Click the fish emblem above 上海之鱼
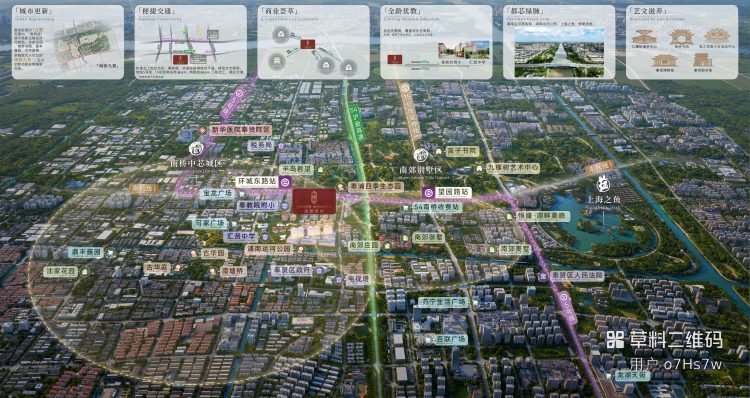750x398 pixels. (603, 184)
